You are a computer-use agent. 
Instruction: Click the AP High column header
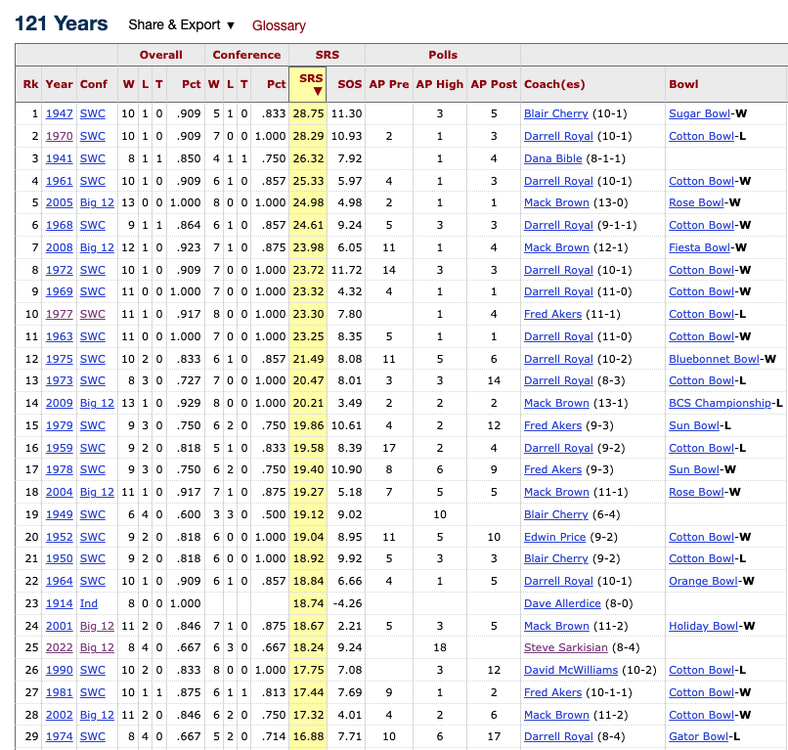click(x=439, y=85)
